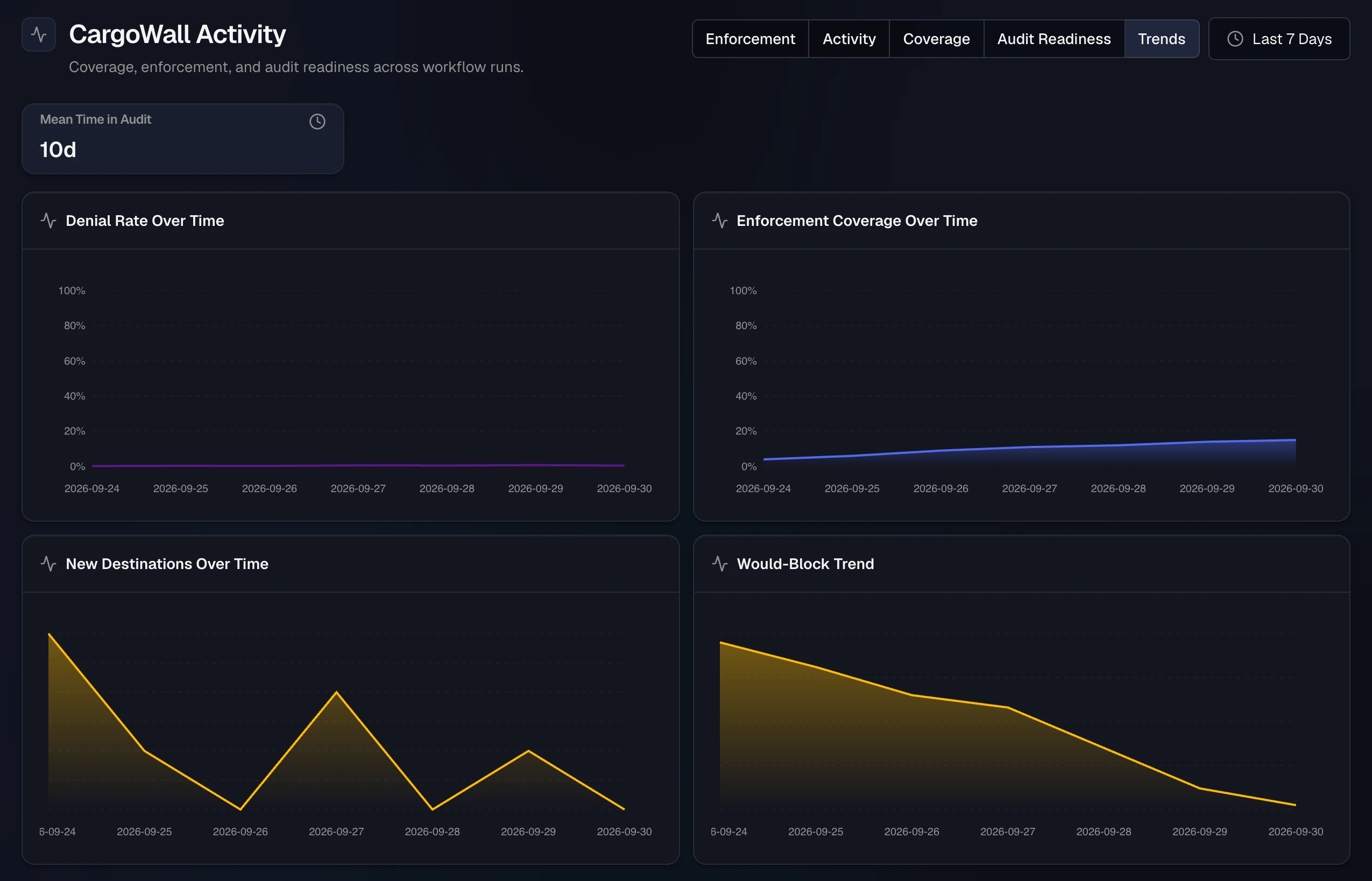Click the clock icon in Mean Time in Audit card

(317, 121)
